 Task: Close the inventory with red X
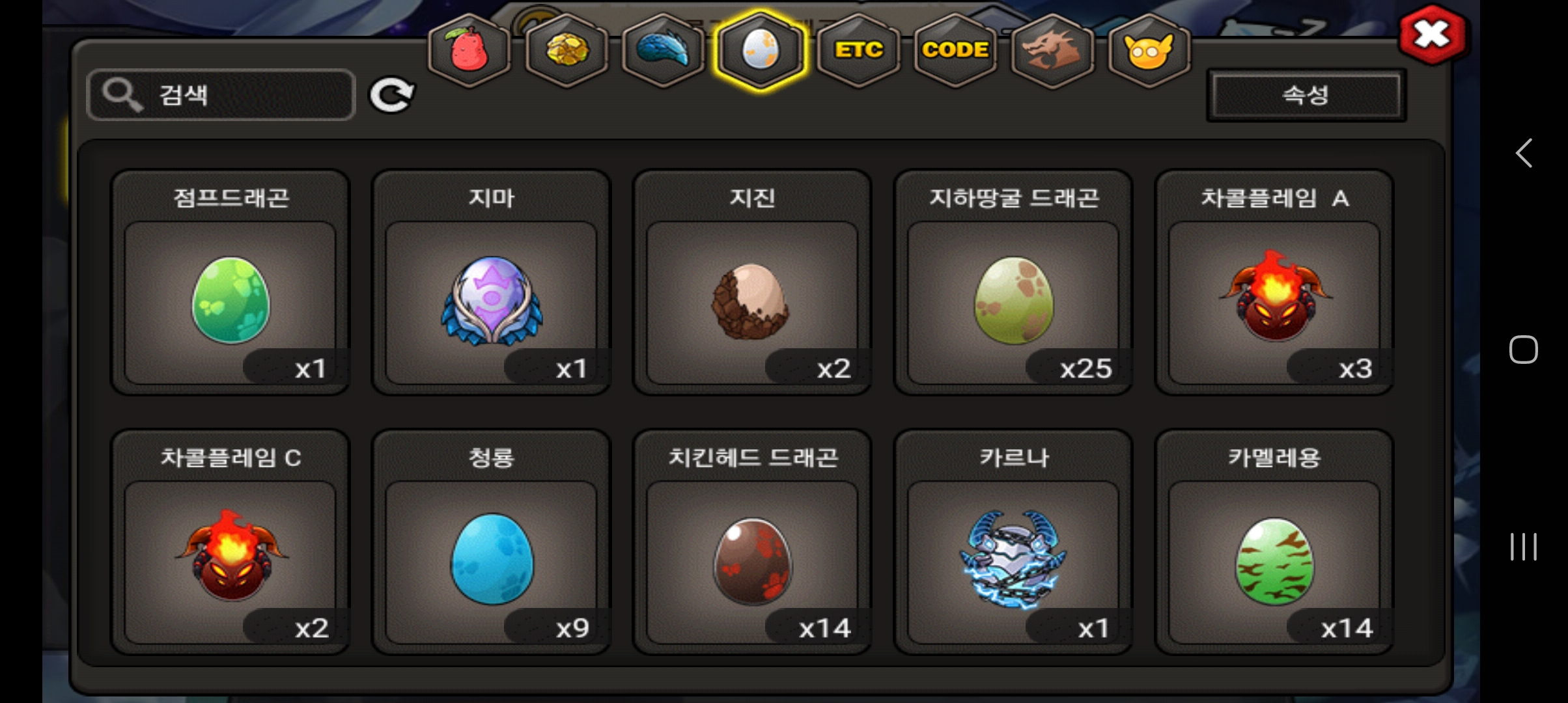click(1432, 34)
